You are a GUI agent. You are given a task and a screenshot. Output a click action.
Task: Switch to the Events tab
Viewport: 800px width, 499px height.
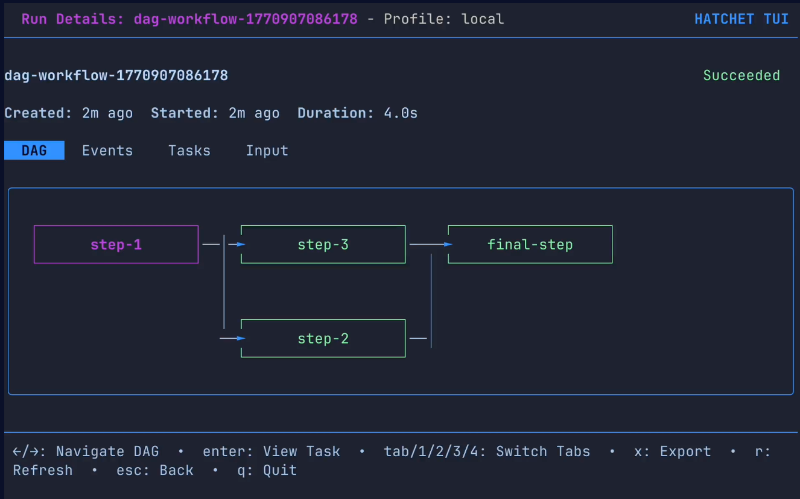[107, 151]
